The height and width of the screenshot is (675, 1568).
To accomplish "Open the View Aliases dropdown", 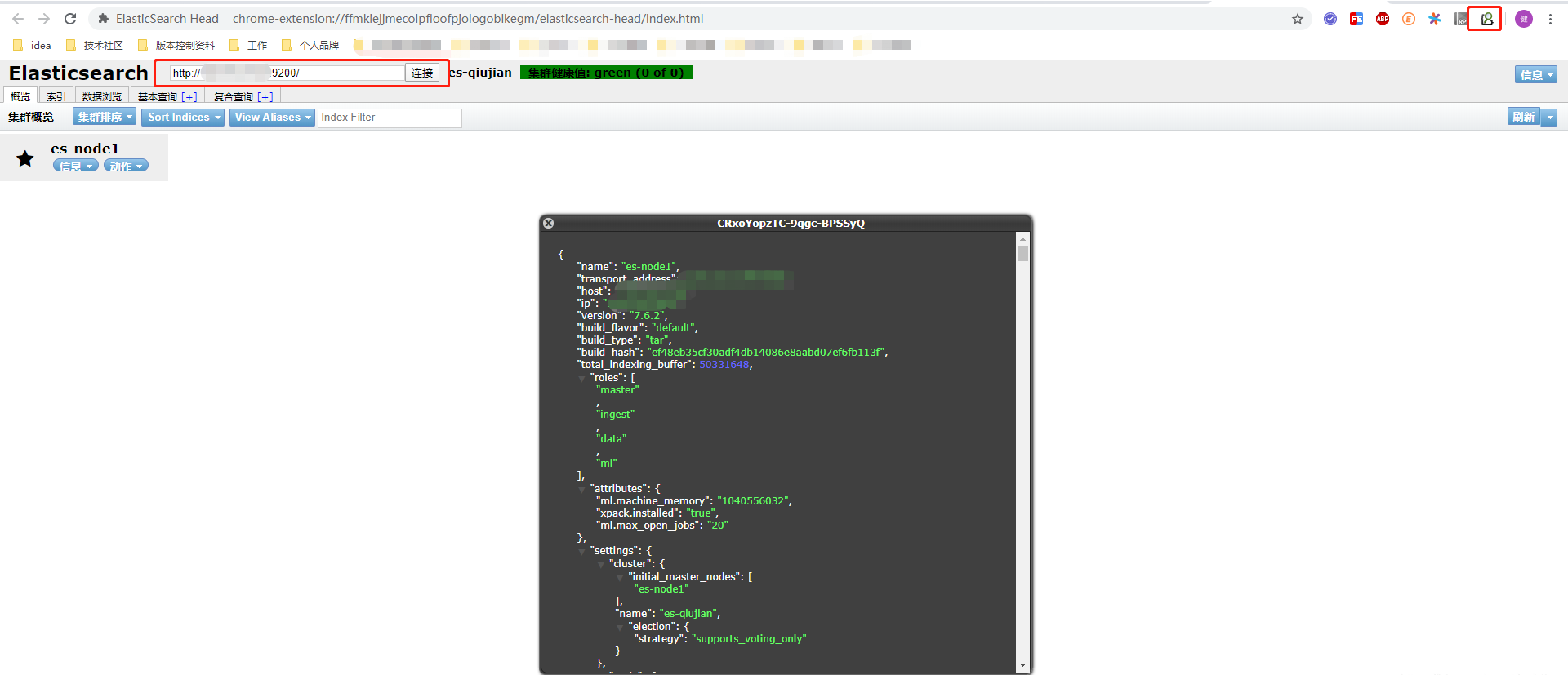I will 272,118.
